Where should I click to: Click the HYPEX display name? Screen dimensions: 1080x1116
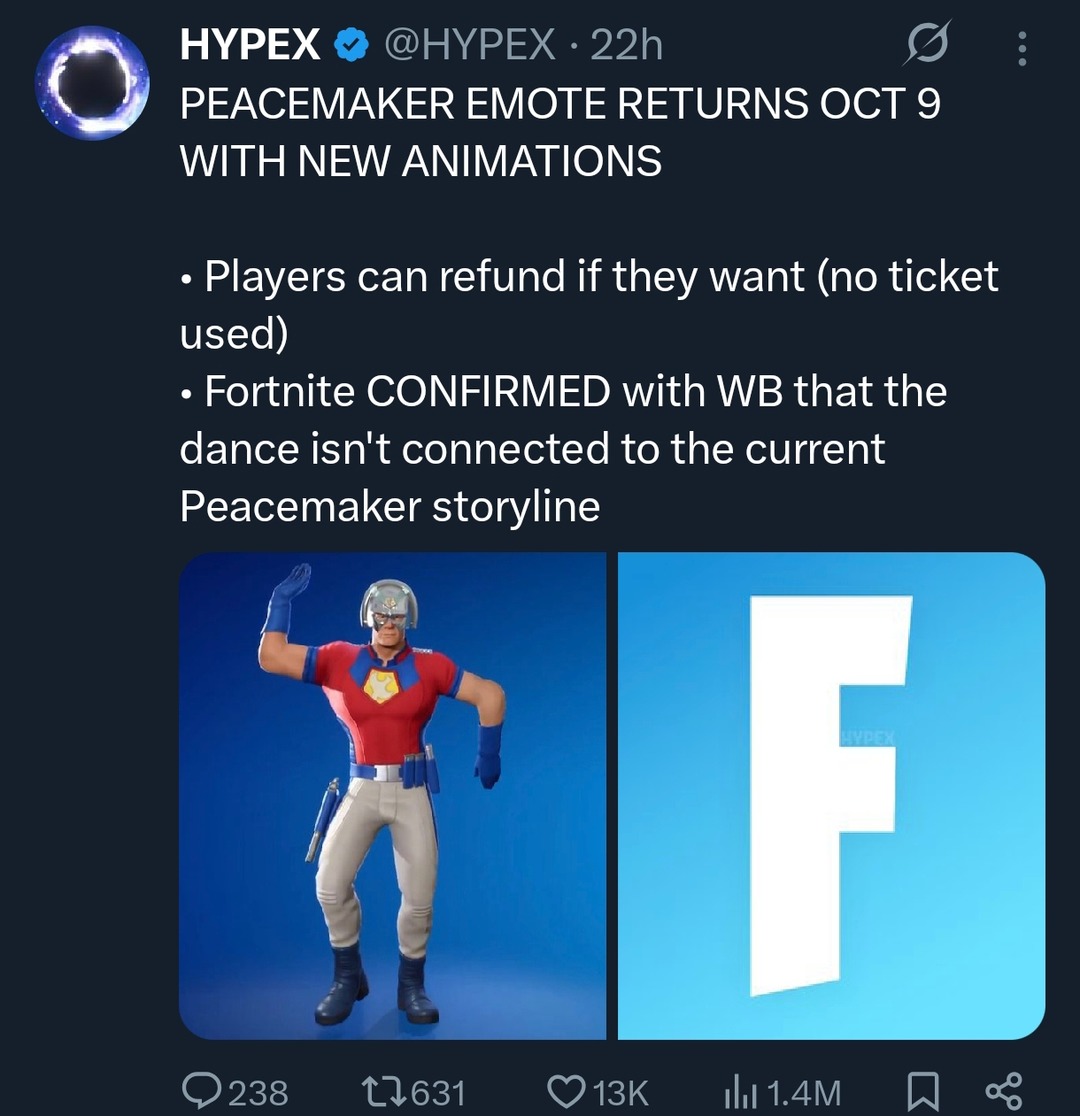coord(250,45)
